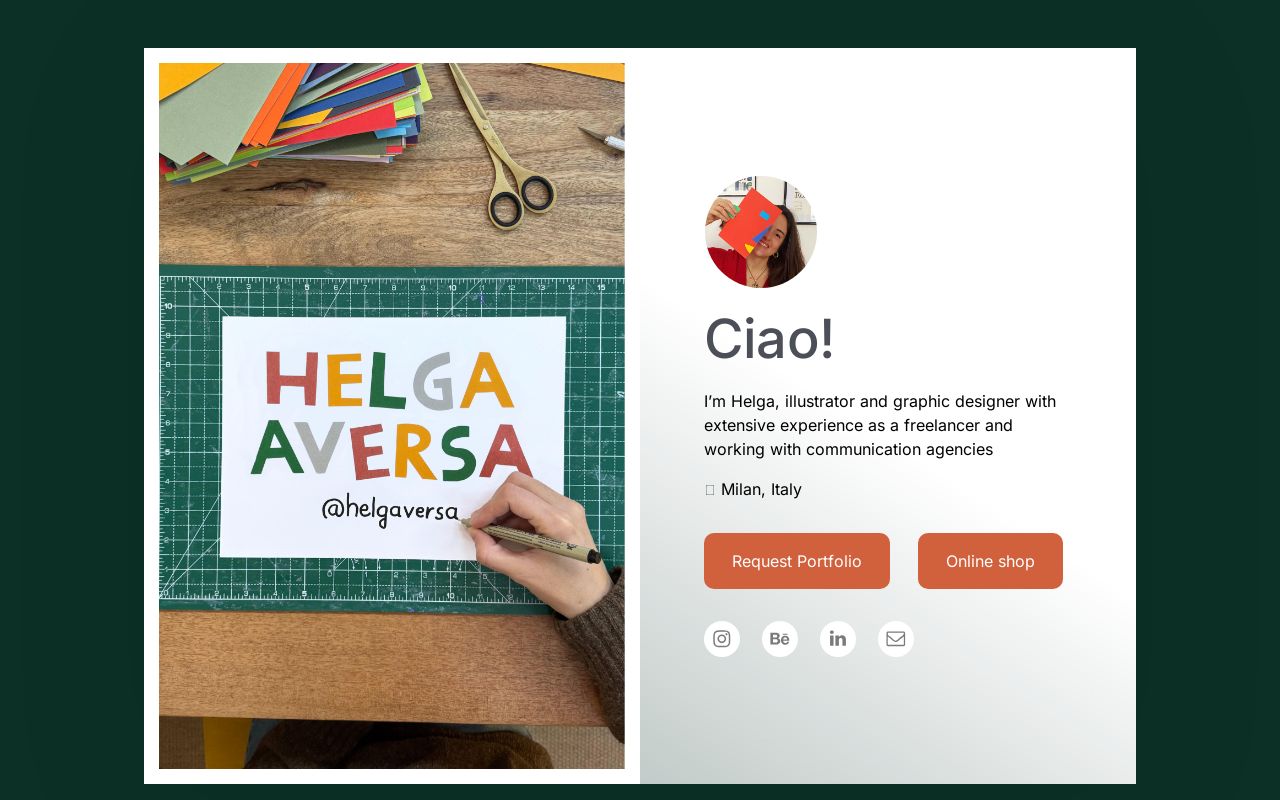The height and width of the screenshot is (800, 1280).
Task: Click the email envelope icon
Action: 896,639
